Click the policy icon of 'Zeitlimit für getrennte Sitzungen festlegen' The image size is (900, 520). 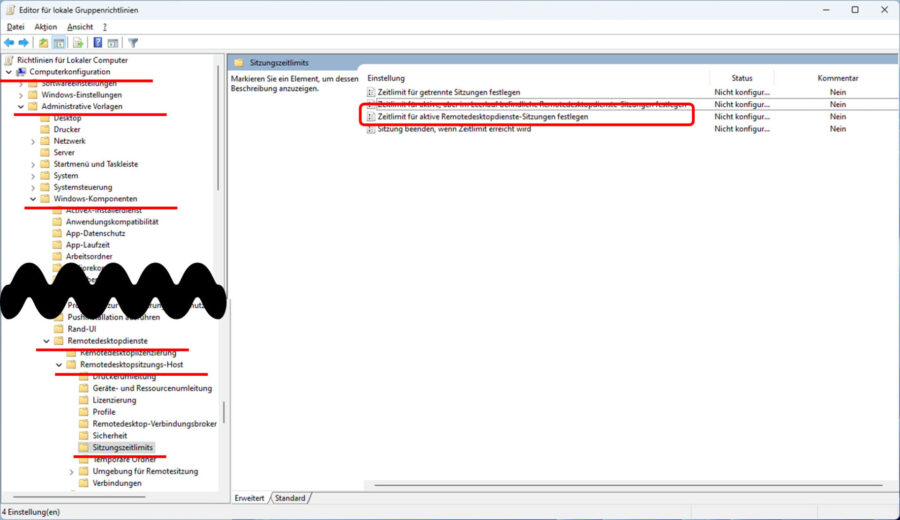click(x=371, y=92)
